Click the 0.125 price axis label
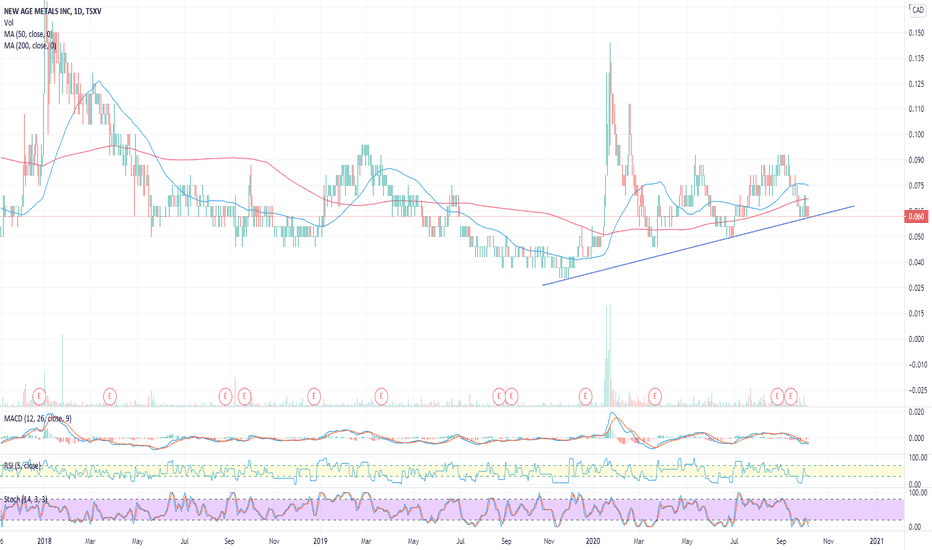The width and height of the screenshot is (932, 550). [916, 84]
